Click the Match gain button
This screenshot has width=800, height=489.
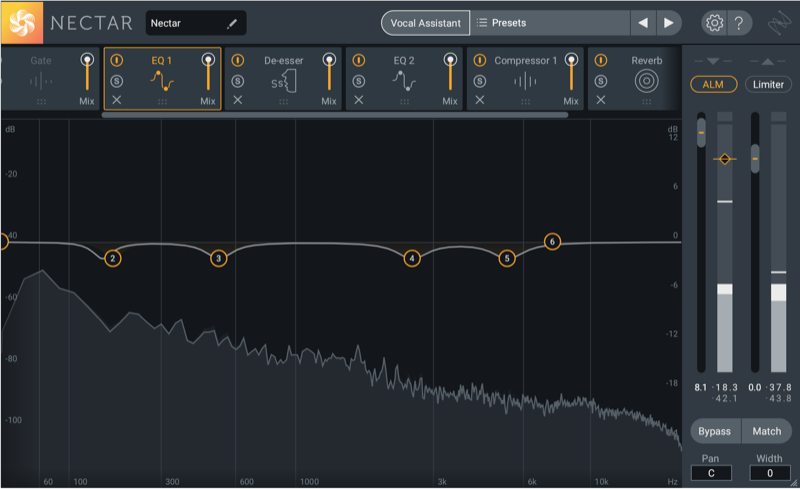pyautogui.click(x=767, y=431)
